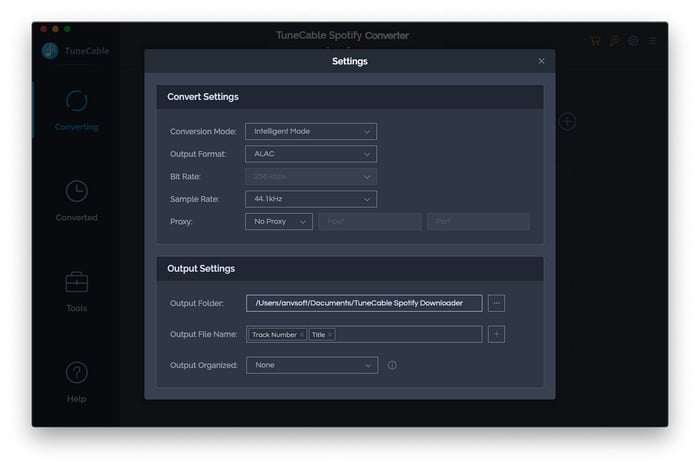Close the Settings dialog
700x469 pixels.
541,61
